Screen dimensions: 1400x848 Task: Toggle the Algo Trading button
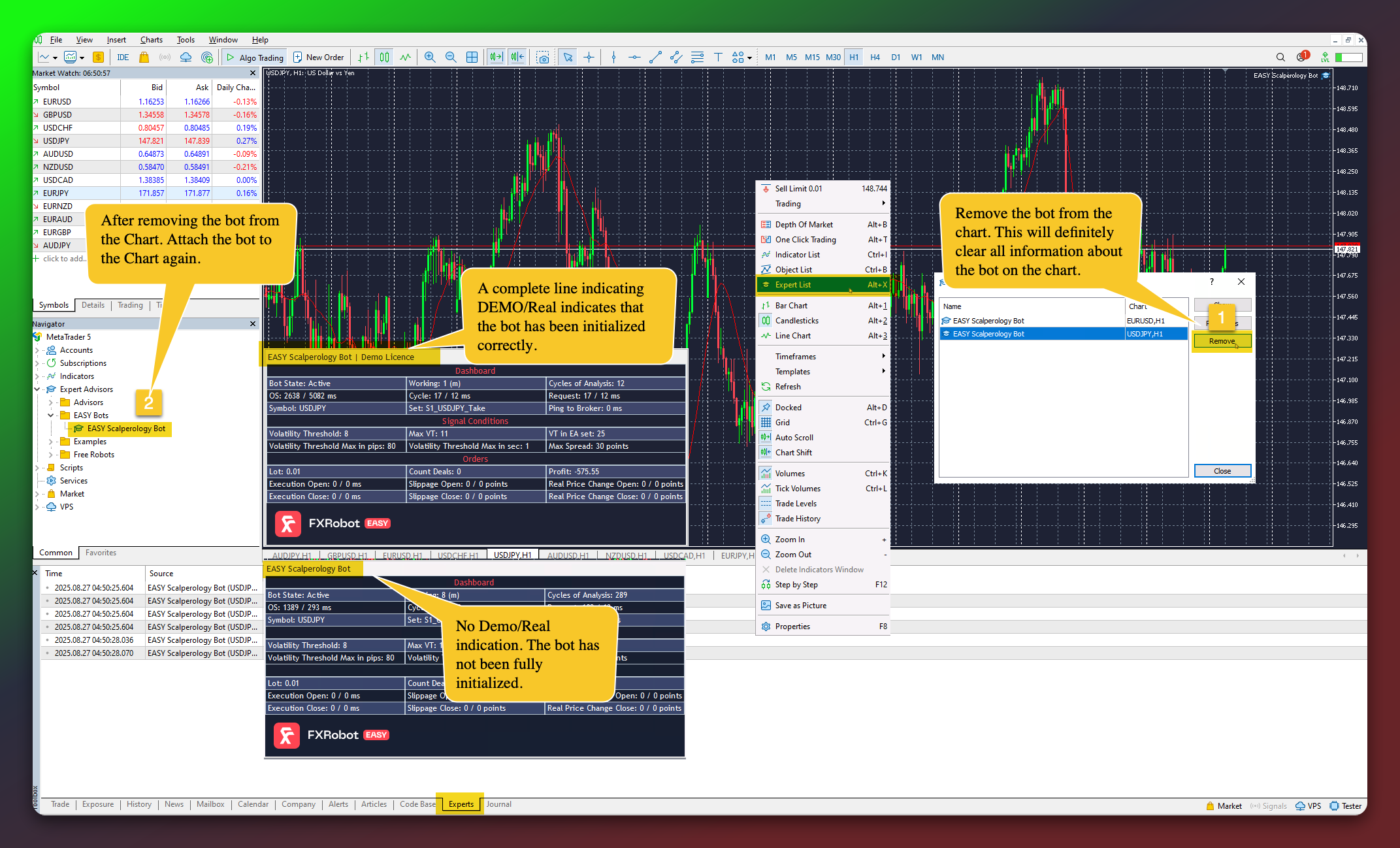click(x=254, y=57)
